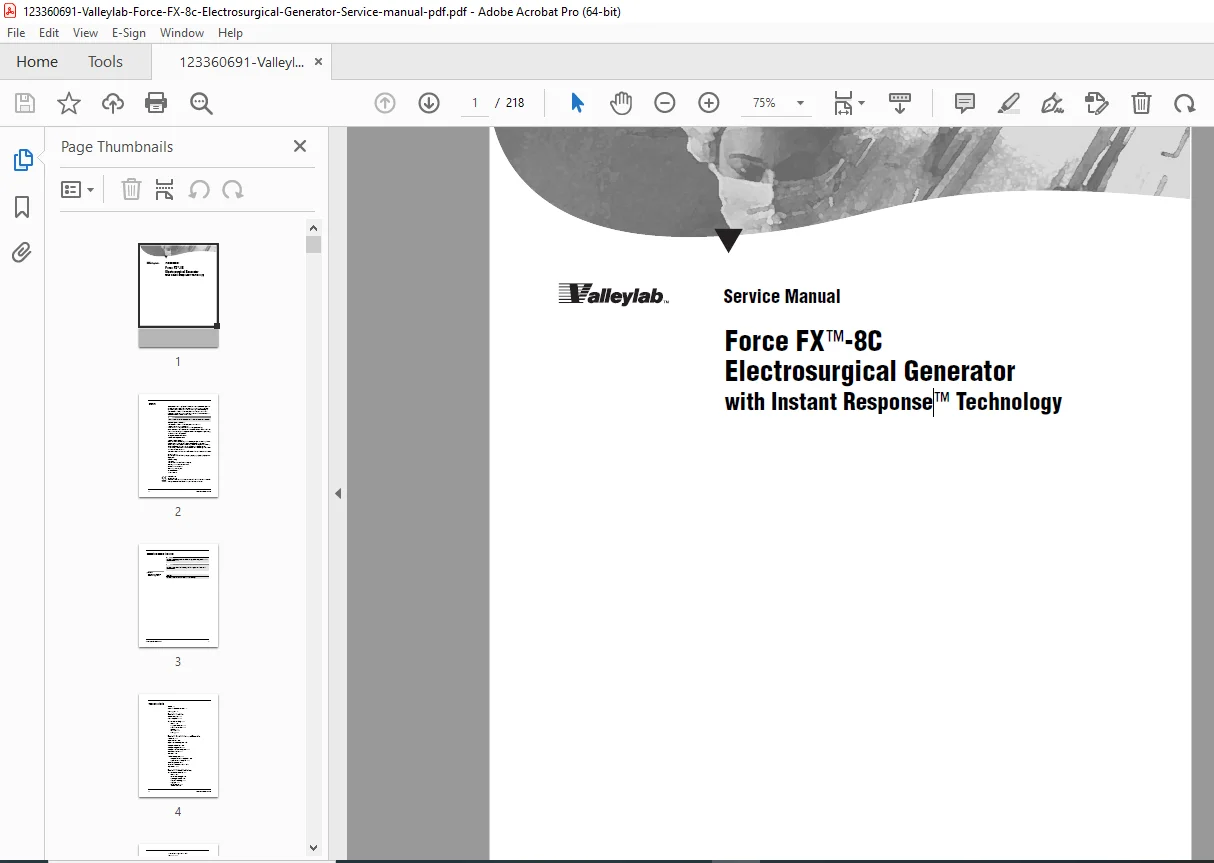Select the 123360691-Valleyl... document tab
The height and width of the screenshot is (863, 1214).
[x=242, y=62]
